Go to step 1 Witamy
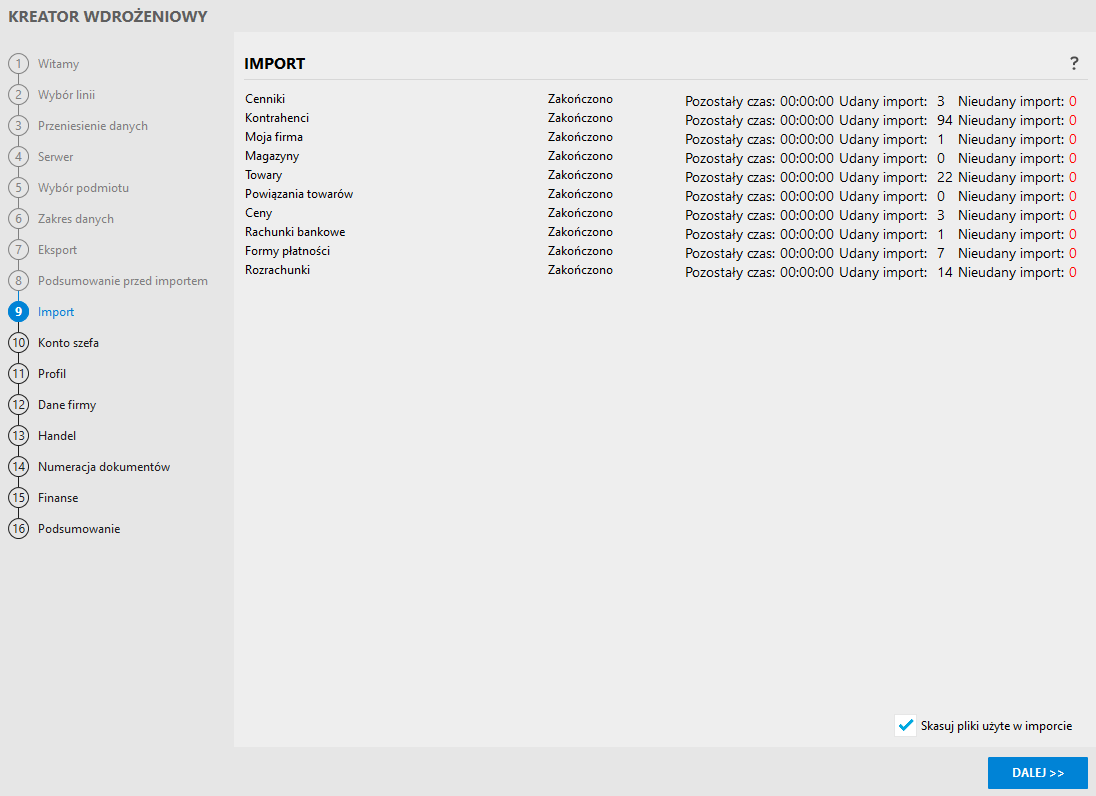Screen dimensions: 1096x796 point(43,64)
